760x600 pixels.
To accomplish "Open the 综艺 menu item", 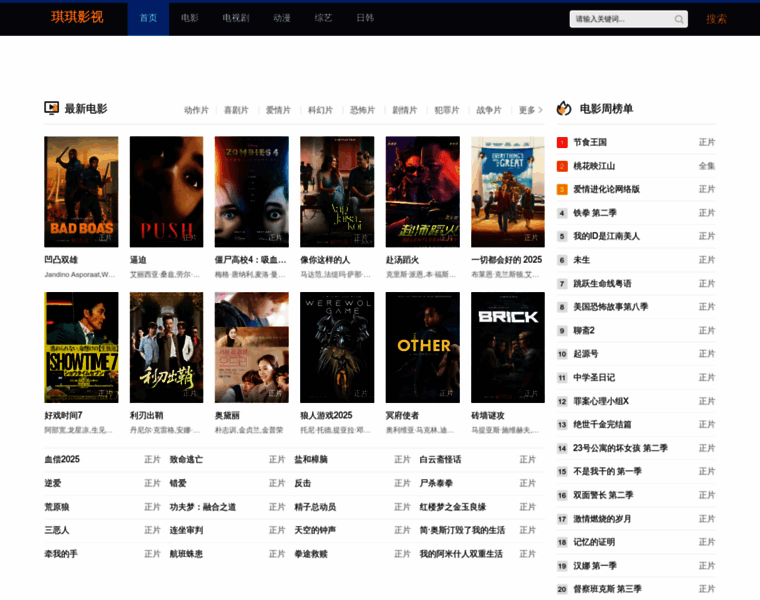I will coord(323,18).
